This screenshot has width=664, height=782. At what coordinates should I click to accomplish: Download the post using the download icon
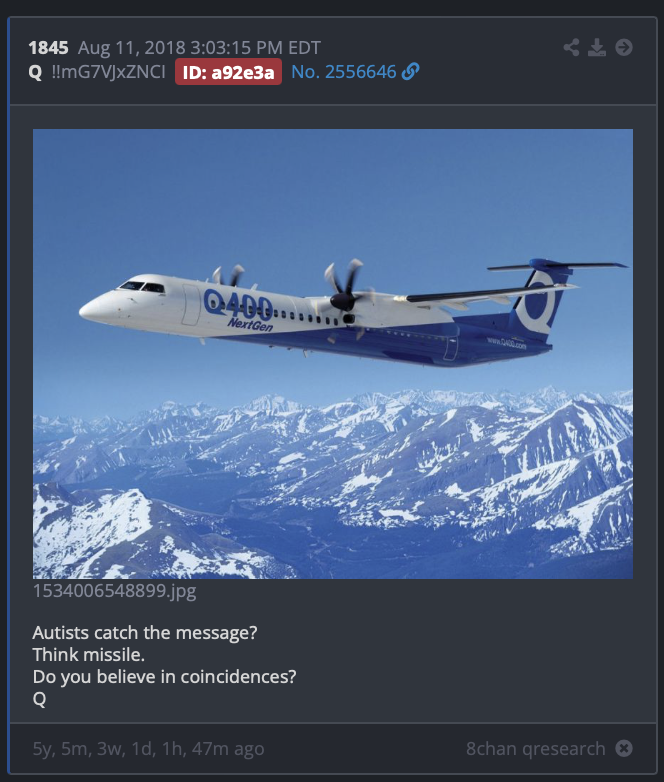(x=597, y=47)
